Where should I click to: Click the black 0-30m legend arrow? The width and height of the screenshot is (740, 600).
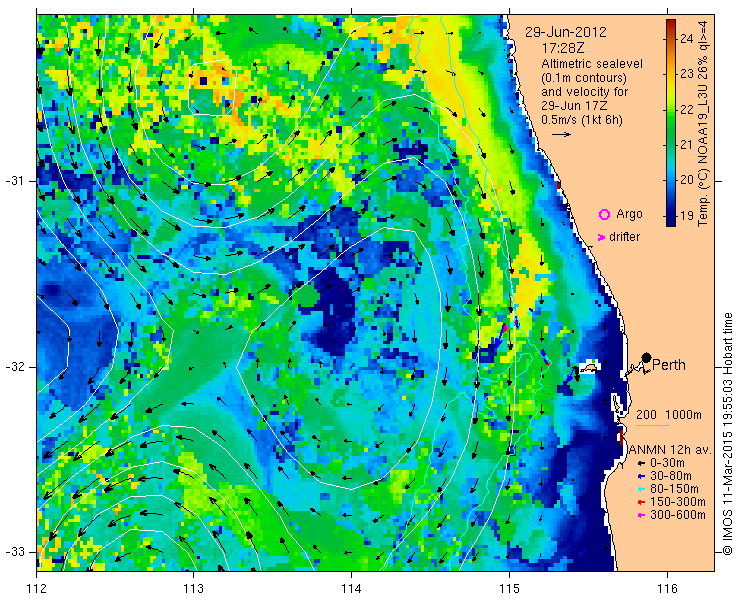pos(641,464)
